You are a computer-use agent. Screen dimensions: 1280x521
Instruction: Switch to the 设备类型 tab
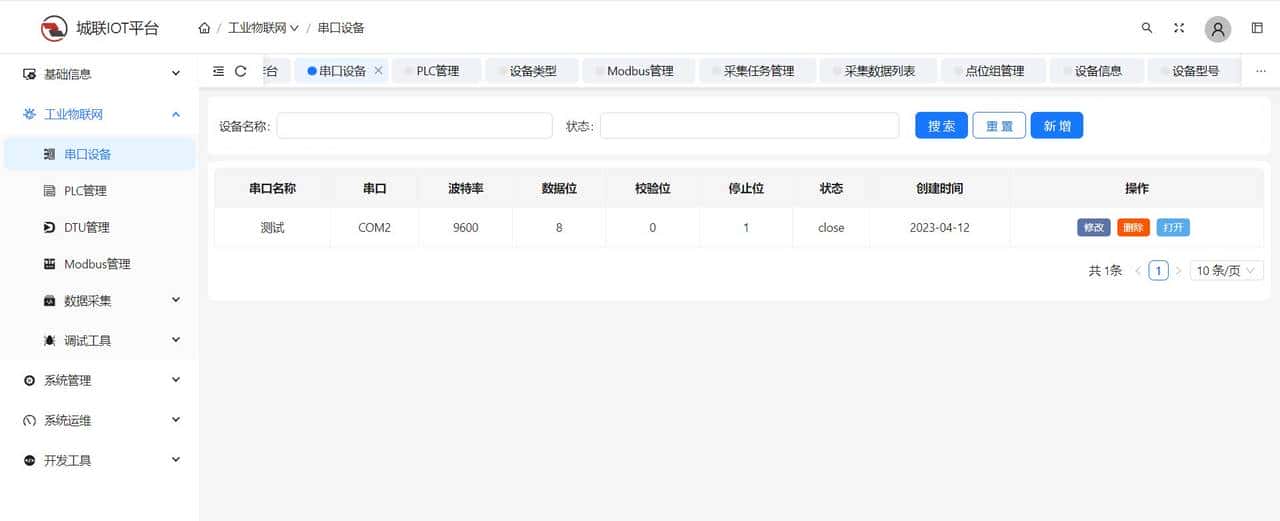coord(533,71)
